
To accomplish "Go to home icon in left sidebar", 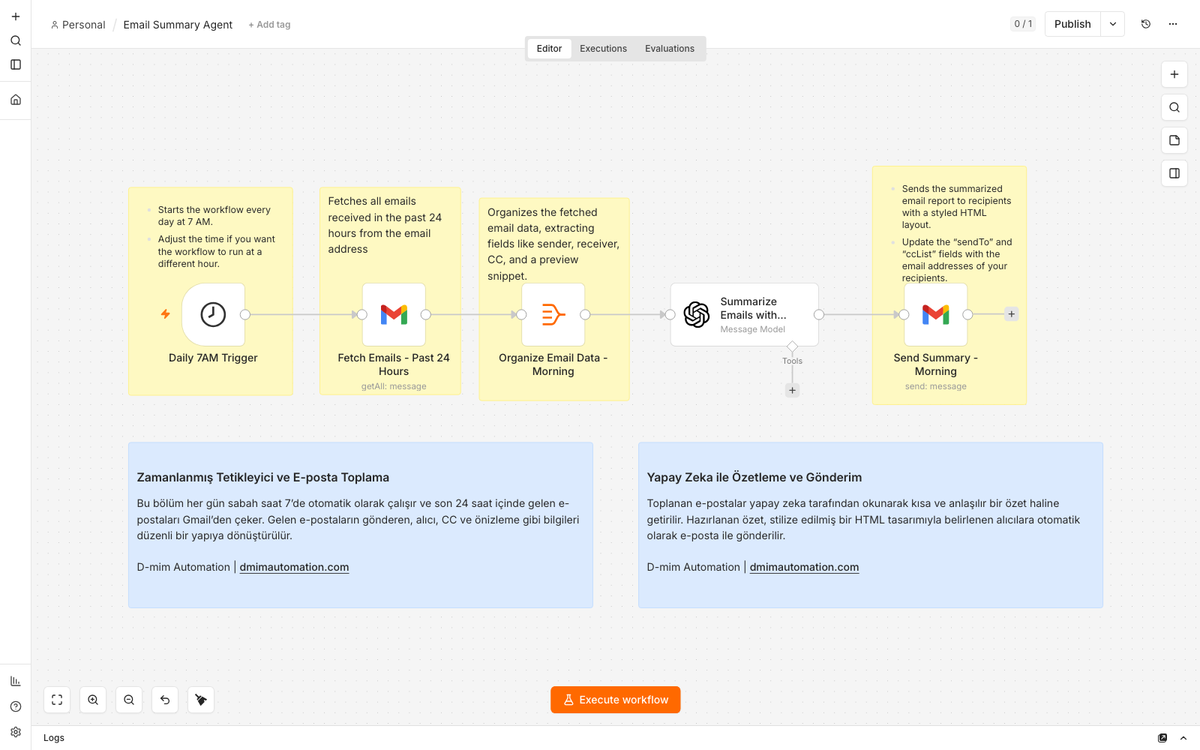I will (x=15, y=100).
